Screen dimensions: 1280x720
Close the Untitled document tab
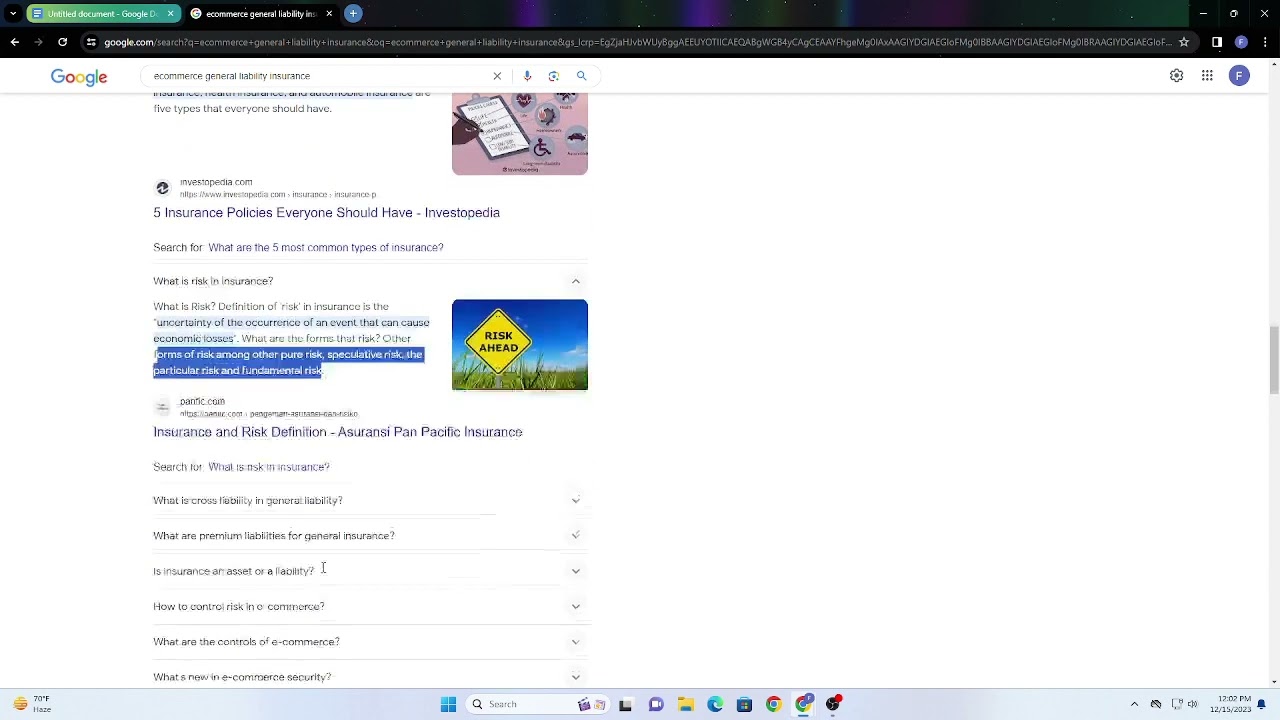[x=170, y=14]
